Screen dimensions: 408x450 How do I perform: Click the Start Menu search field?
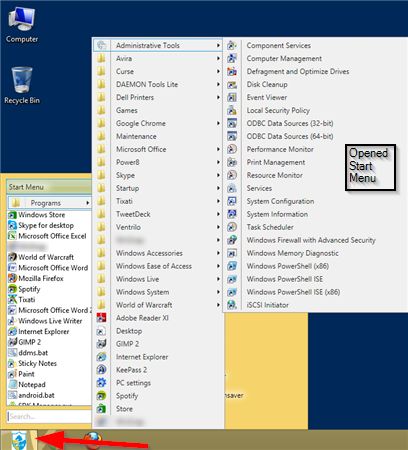point(49,416)
